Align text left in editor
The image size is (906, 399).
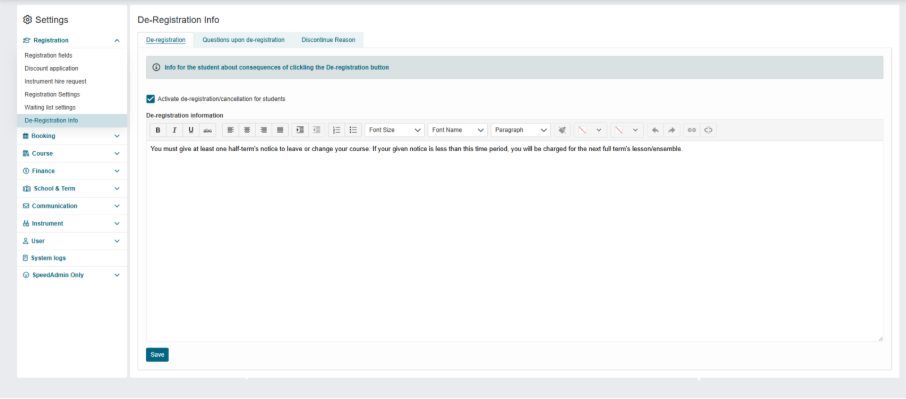coord(231,130)
